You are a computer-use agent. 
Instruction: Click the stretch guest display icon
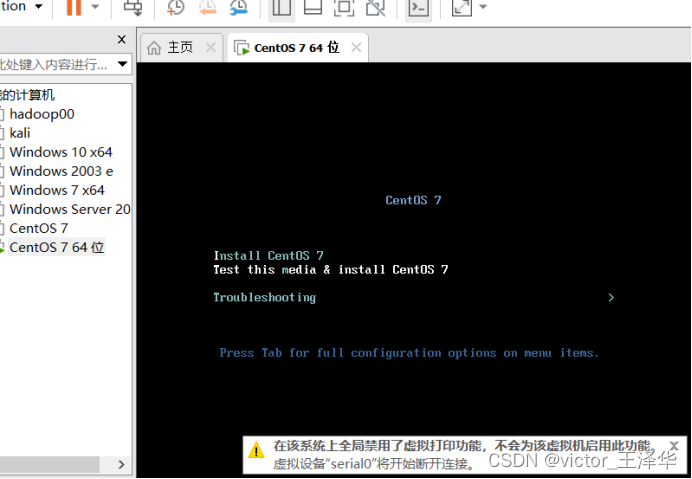[462, 7]
